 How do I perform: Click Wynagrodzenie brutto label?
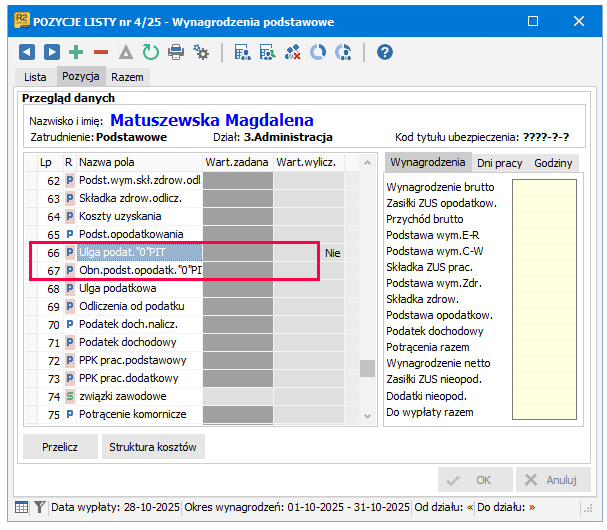pyautogui.click(x=440, y=187)
